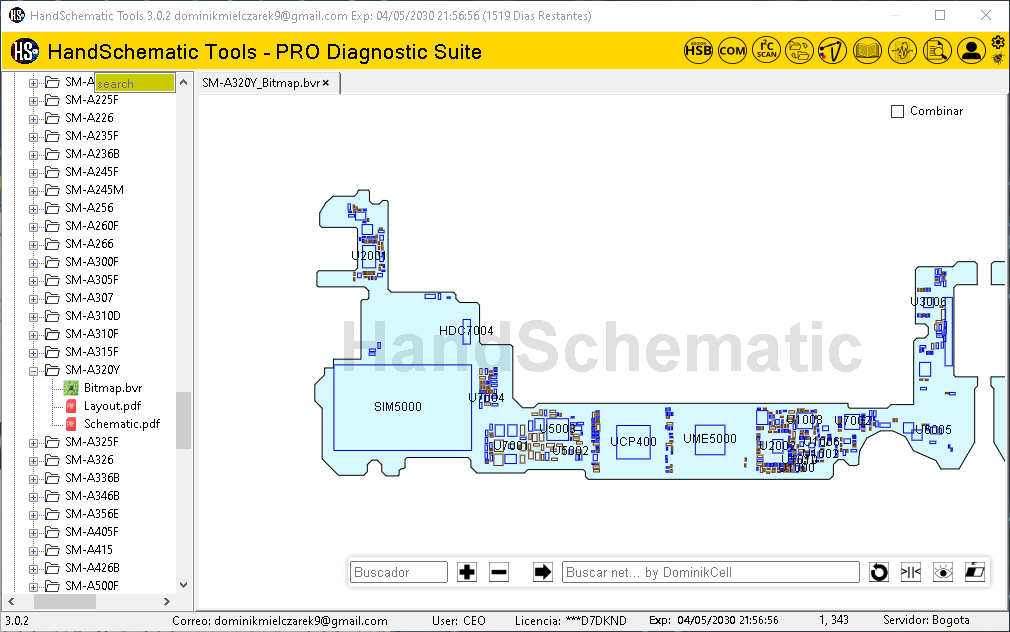
Task: Click the tree vertical scrollbar thumb
Action: click(x=184, y=420)
